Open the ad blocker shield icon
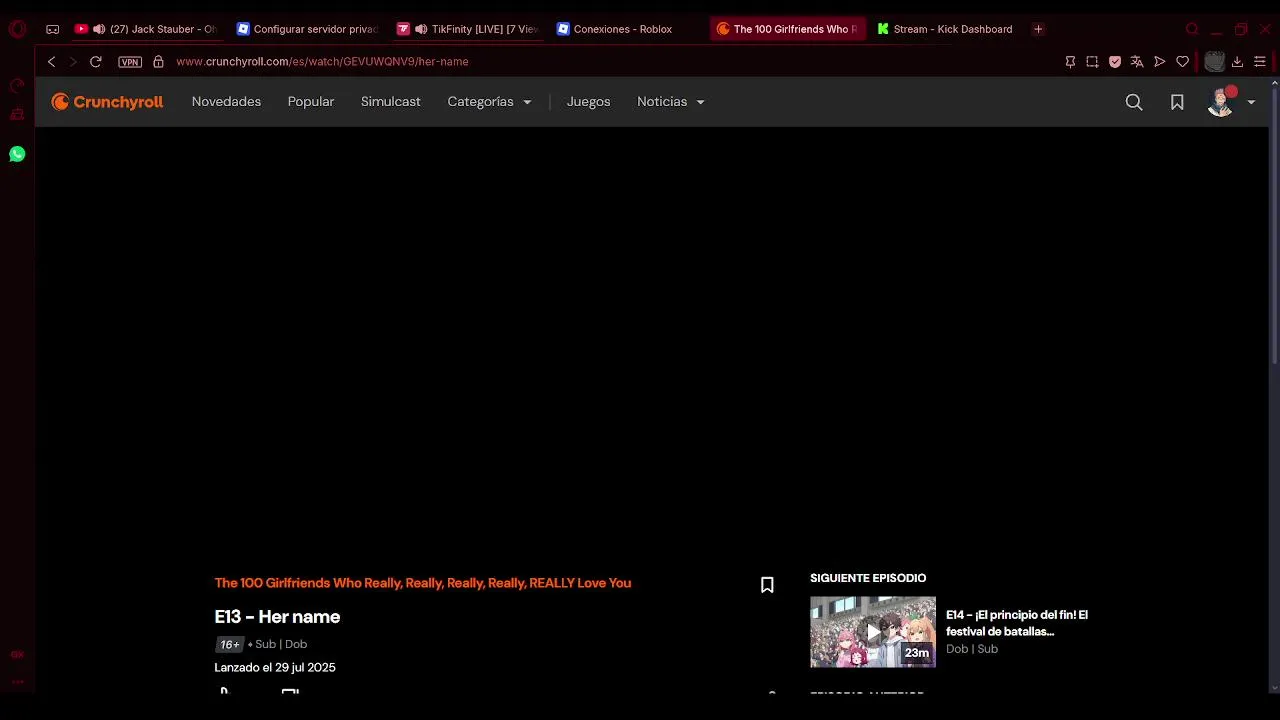Screen dimensions: 1280x720 (1115, 62)
